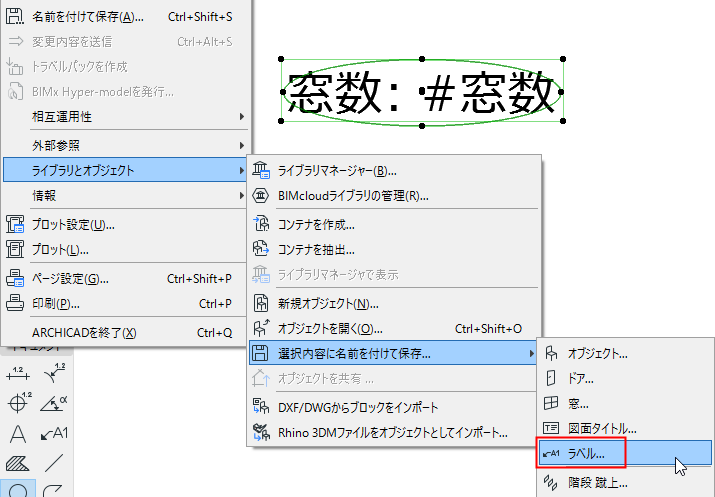Open BIMcloudライブラリの管理(R)... entry
This screenshot has height=497, width=715.
[394, 196]
